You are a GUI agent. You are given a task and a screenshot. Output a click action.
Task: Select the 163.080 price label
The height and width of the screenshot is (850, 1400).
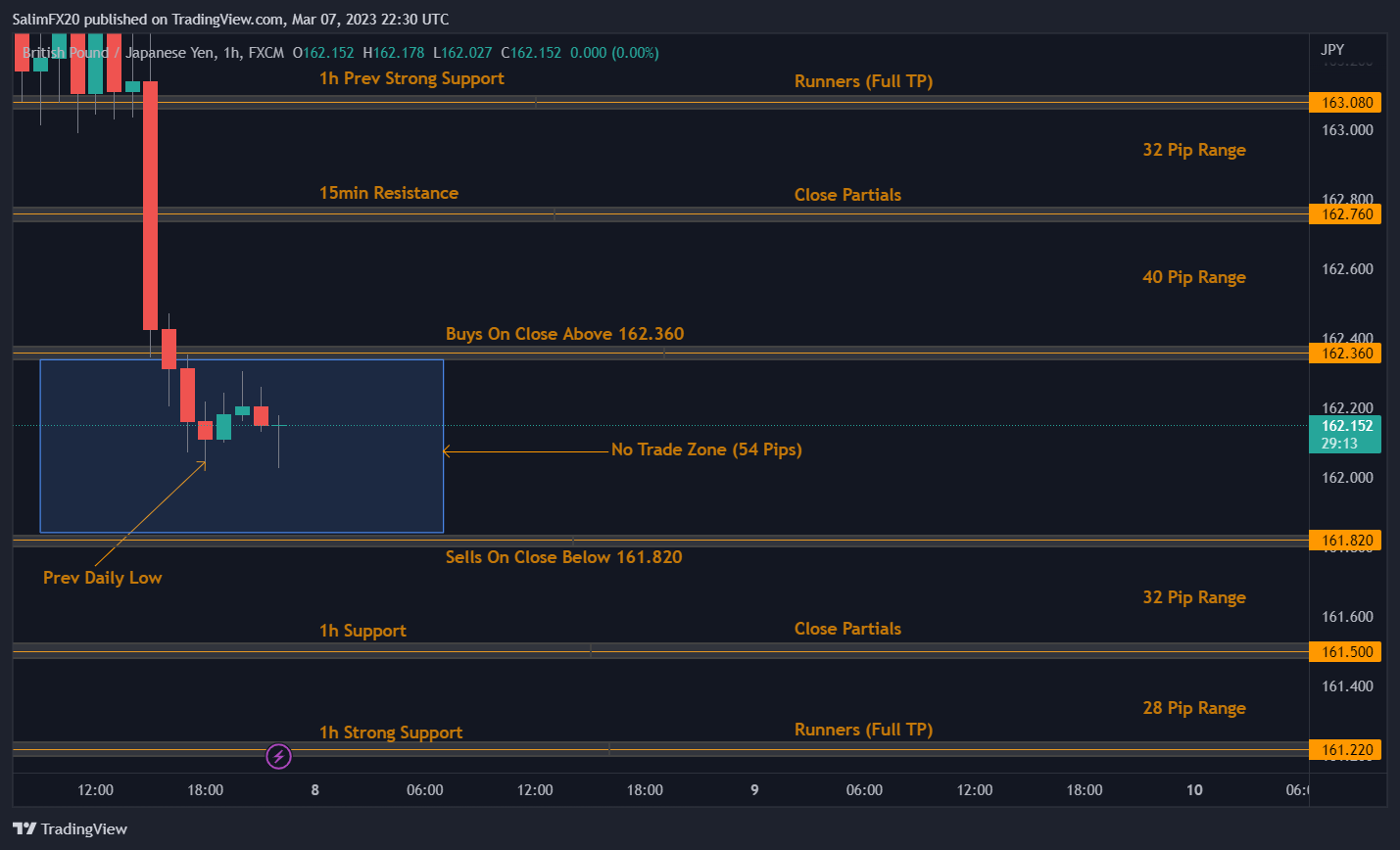click(x=1346, y=103)
